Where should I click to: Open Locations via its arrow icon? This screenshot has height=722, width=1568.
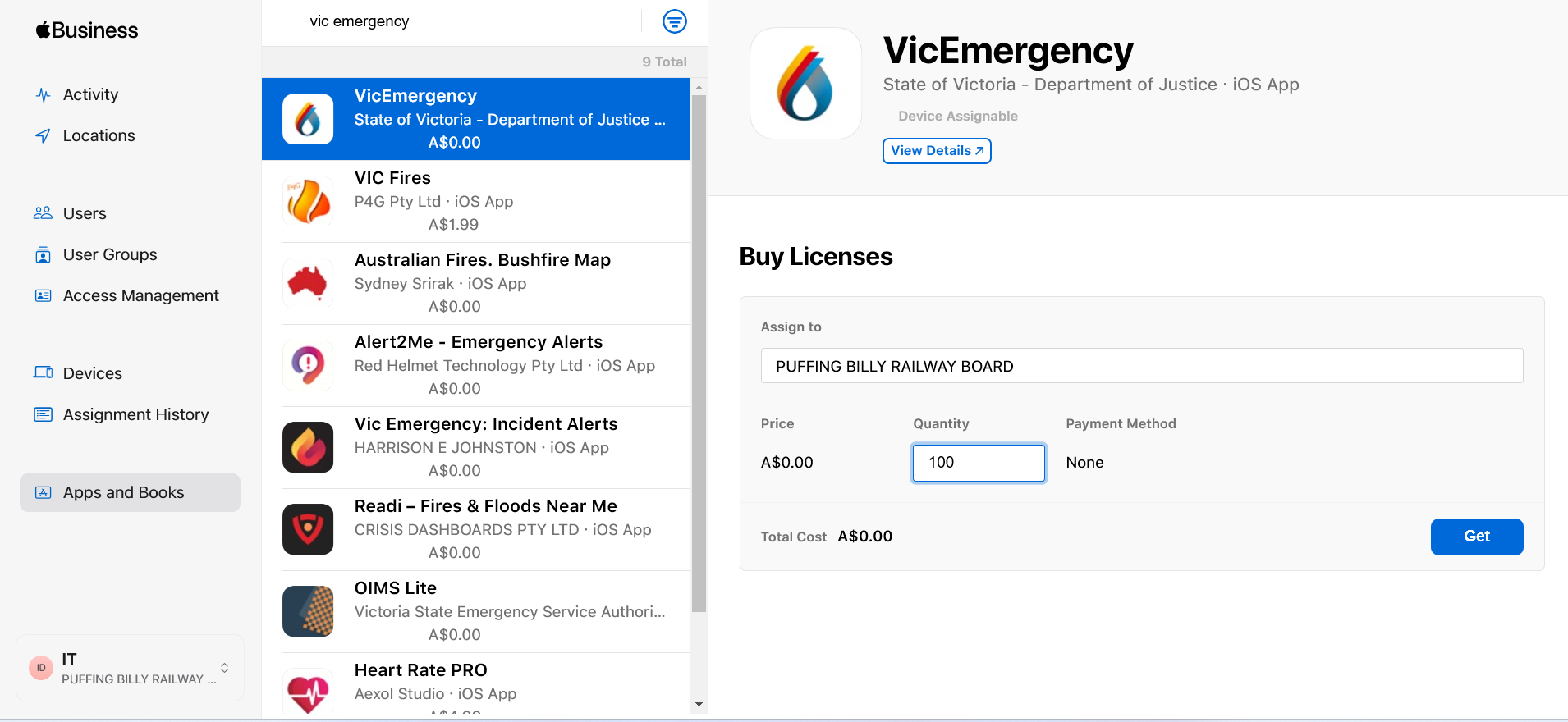pos(44,136)
